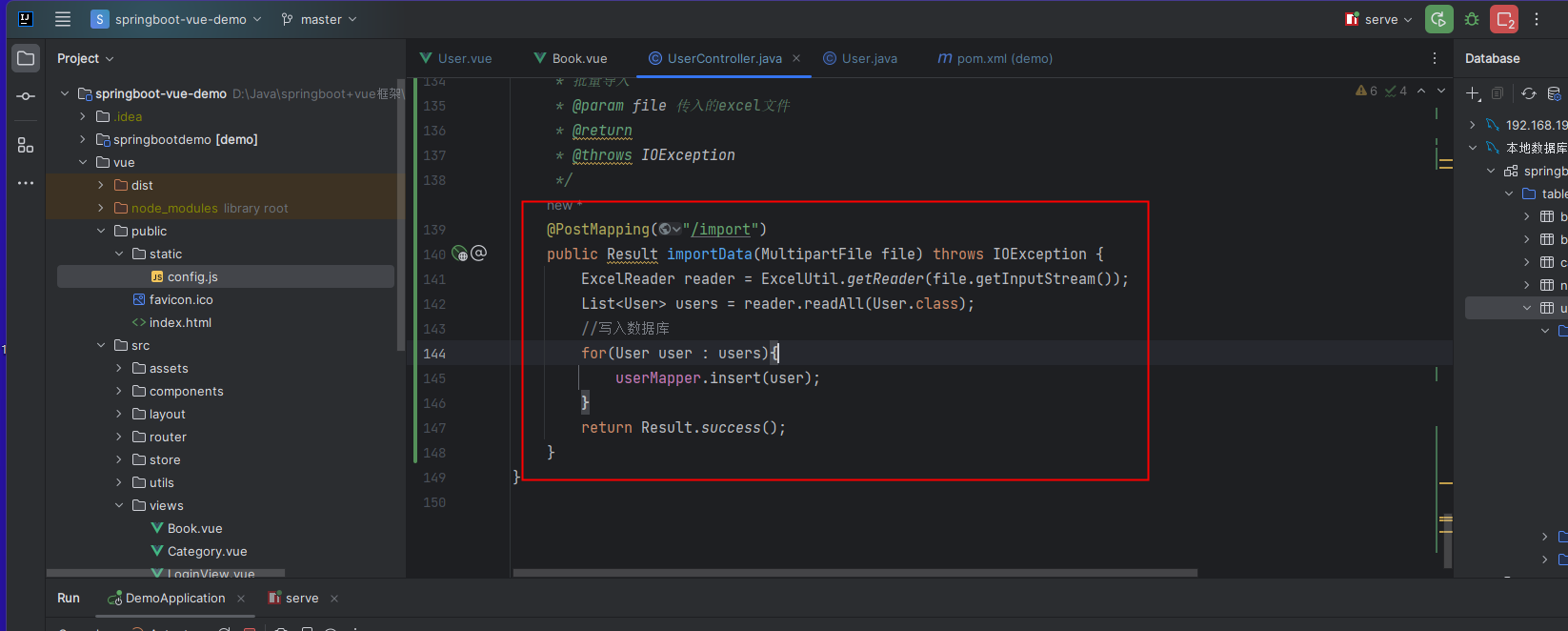Click the green Debug bug icon
1568x631 pixels.
(x=1472, y=19)
